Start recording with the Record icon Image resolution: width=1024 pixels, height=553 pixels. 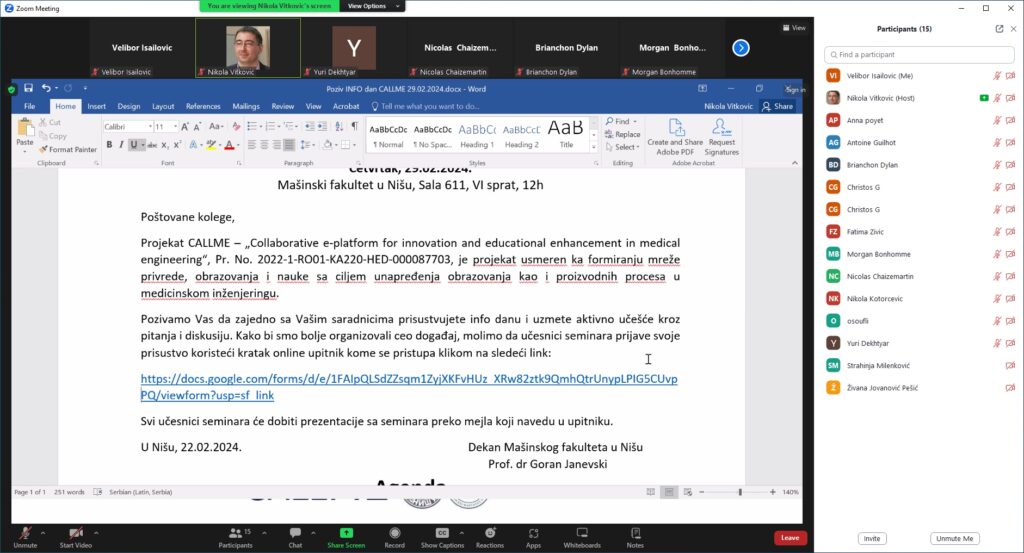pyautogui.click(x=394, y=534)
